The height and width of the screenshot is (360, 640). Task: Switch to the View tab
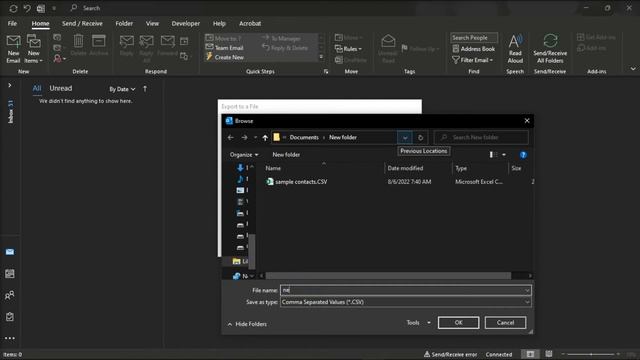click(152, 23)
